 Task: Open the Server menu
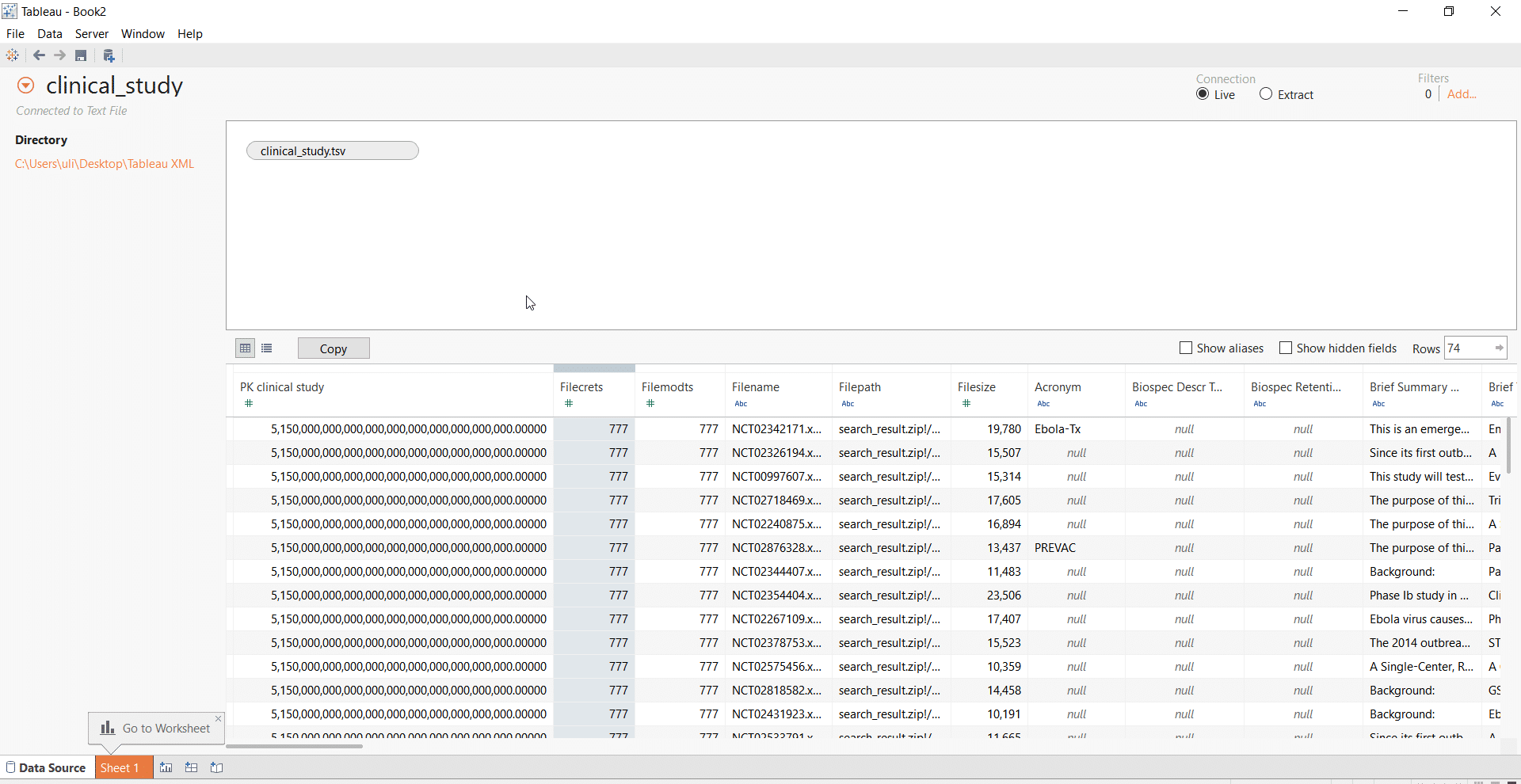coord(92,34)
